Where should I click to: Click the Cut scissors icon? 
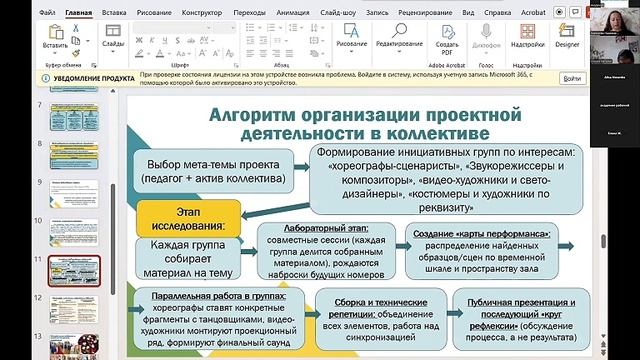pos(76,28)
